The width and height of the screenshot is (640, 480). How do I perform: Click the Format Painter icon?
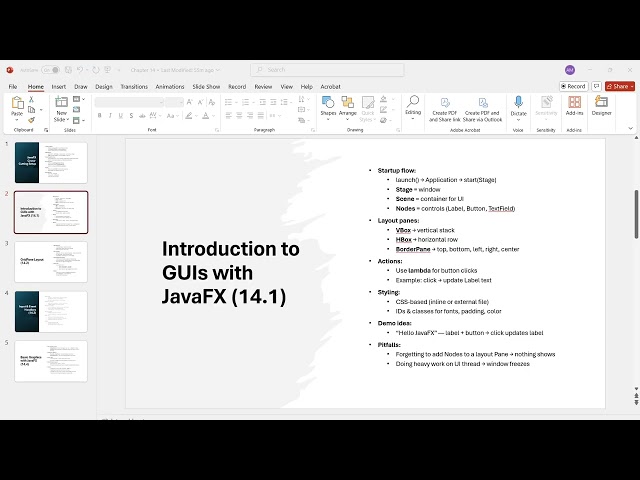coord(31,120)
